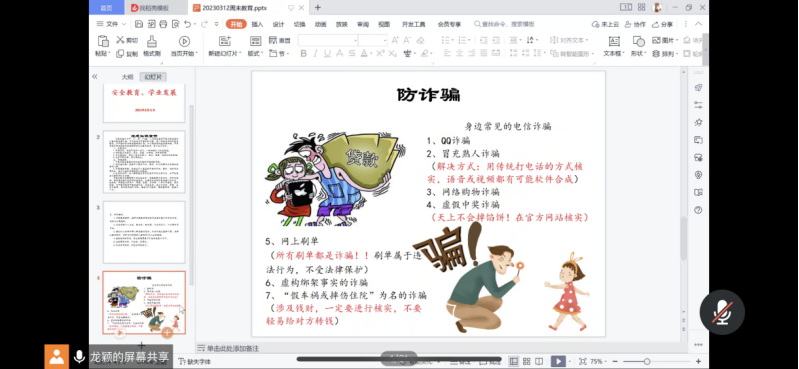The image size is (799, 369).
Task: Select slide 2 thumbnail in the panel
Action: [x=144, y=162]
